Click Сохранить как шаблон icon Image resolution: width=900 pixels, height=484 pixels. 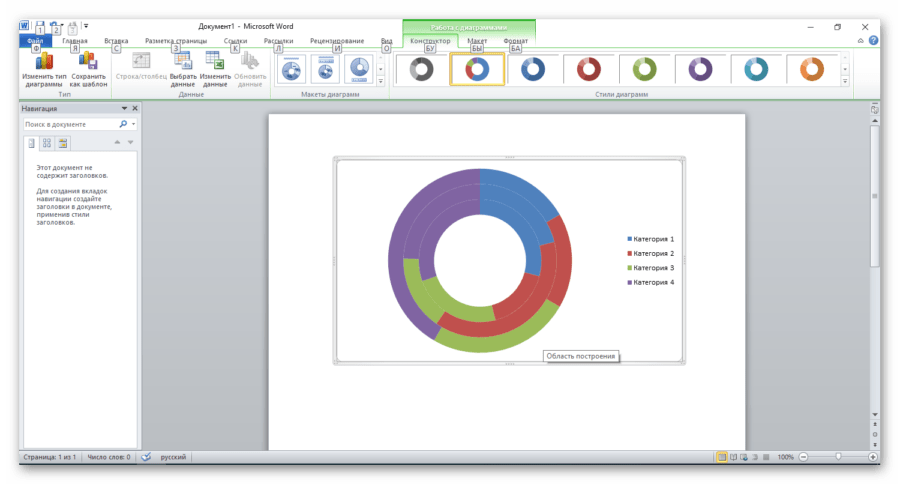[x=88, y=70]
